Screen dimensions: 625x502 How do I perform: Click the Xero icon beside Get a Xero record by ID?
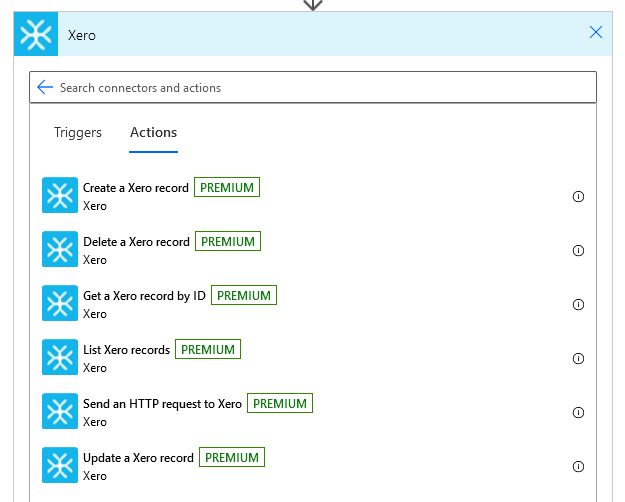coord(60,303)
